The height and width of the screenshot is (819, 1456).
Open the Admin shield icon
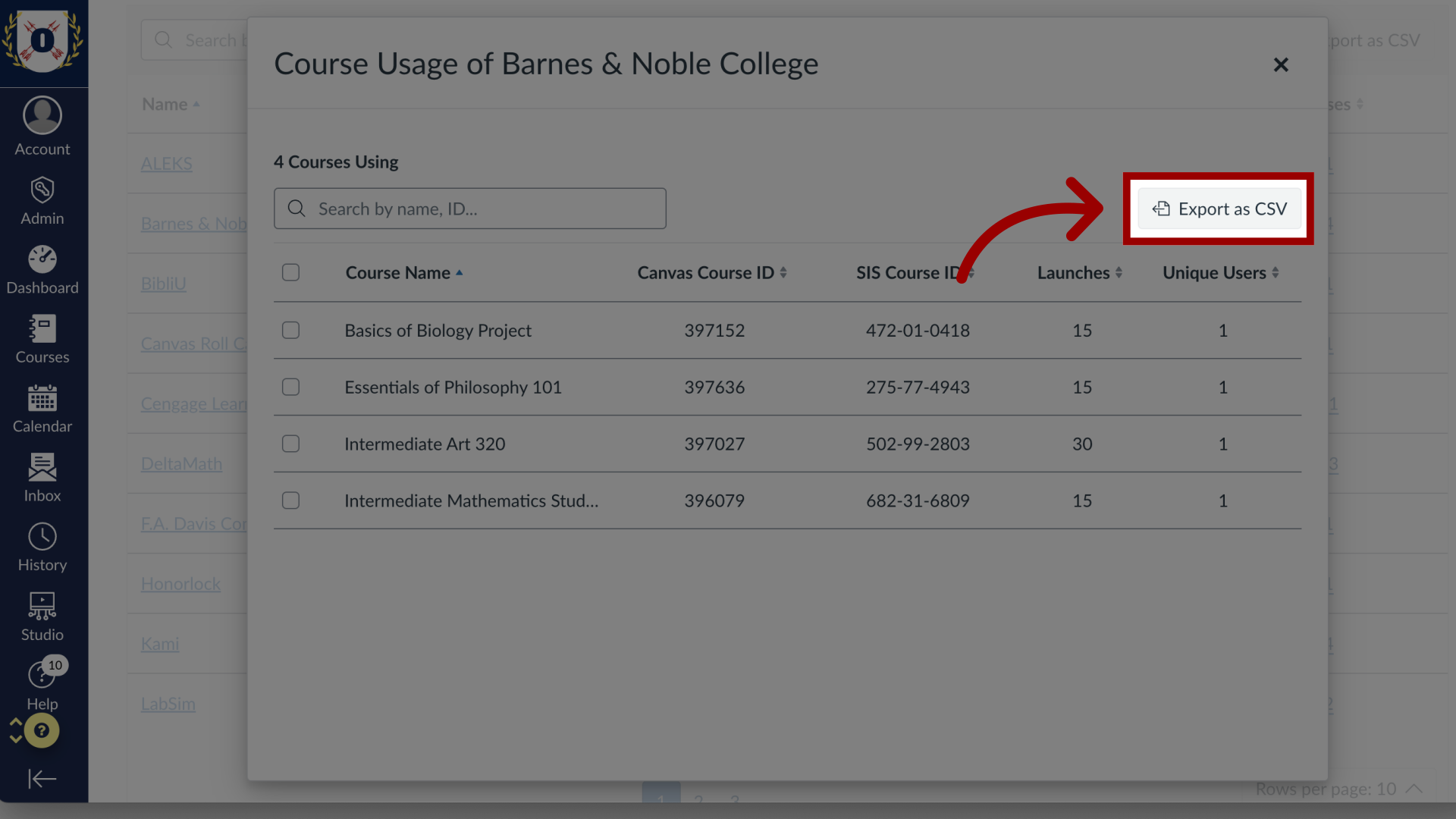(x=42, y=190)
